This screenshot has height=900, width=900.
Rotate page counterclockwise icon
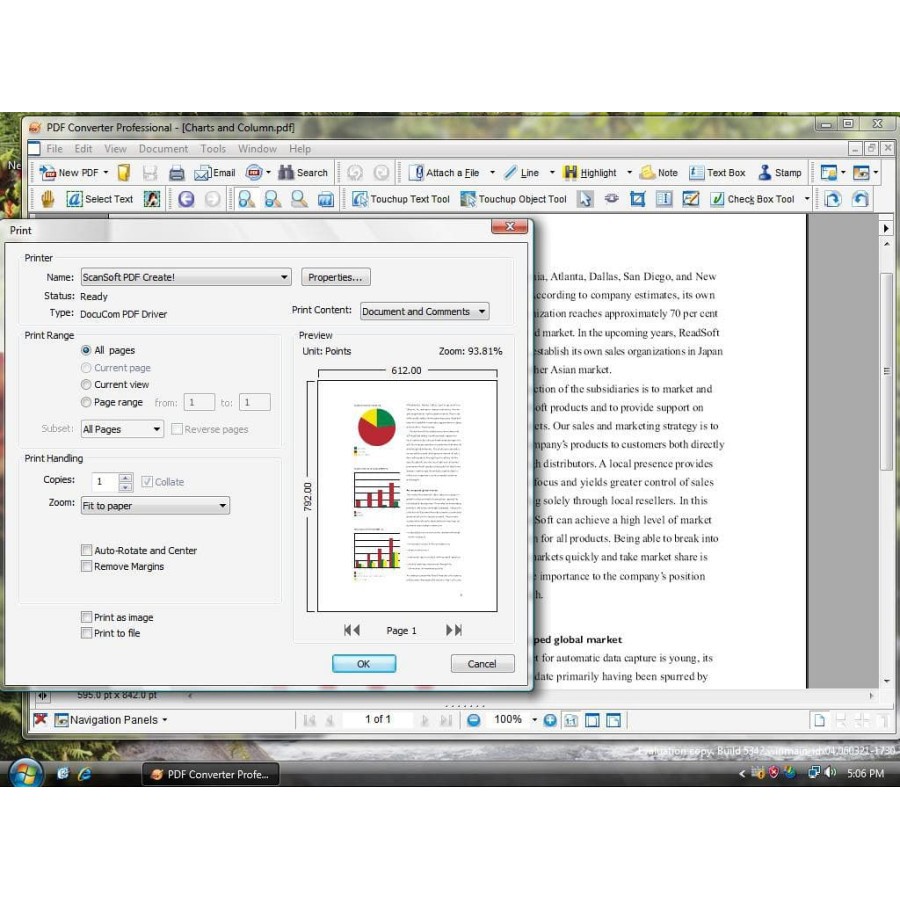click(x=859, y=199)
